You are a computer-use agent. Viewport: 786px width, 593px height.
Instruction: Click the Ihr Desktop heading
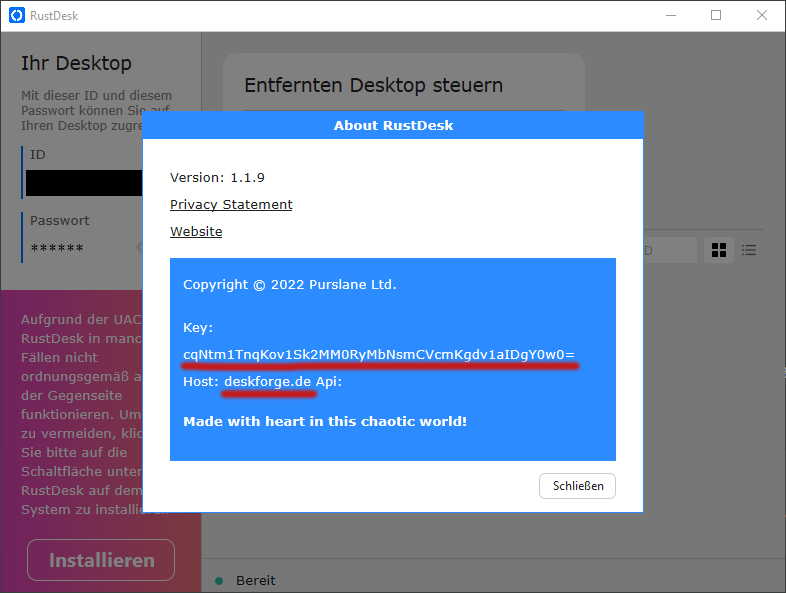76,63
